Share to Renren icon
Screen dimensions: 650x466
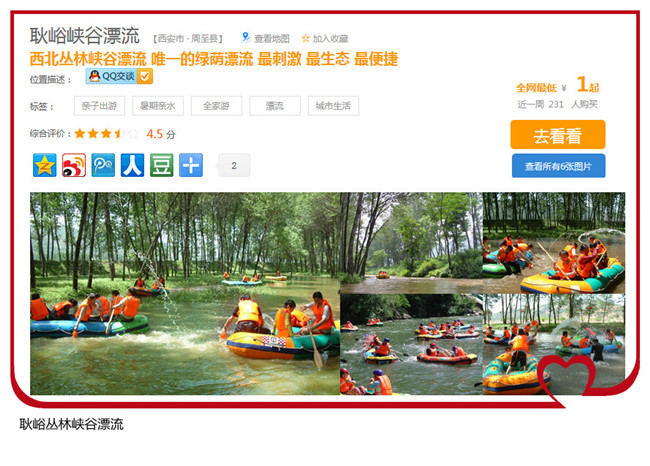click(133, 165)
